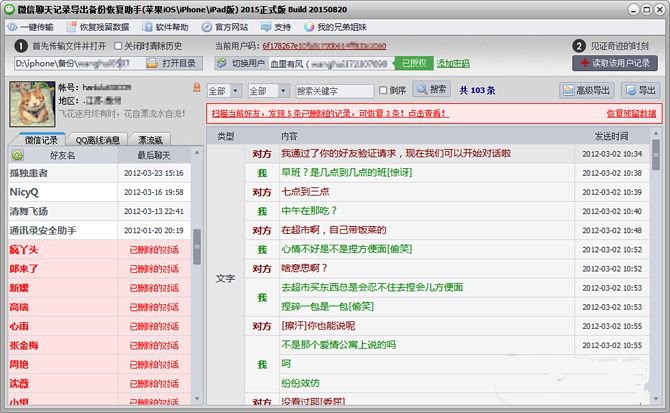The image size is (670, 413).
Task: Click the chat list scroll down arrow
Action: tap(656, 399)
